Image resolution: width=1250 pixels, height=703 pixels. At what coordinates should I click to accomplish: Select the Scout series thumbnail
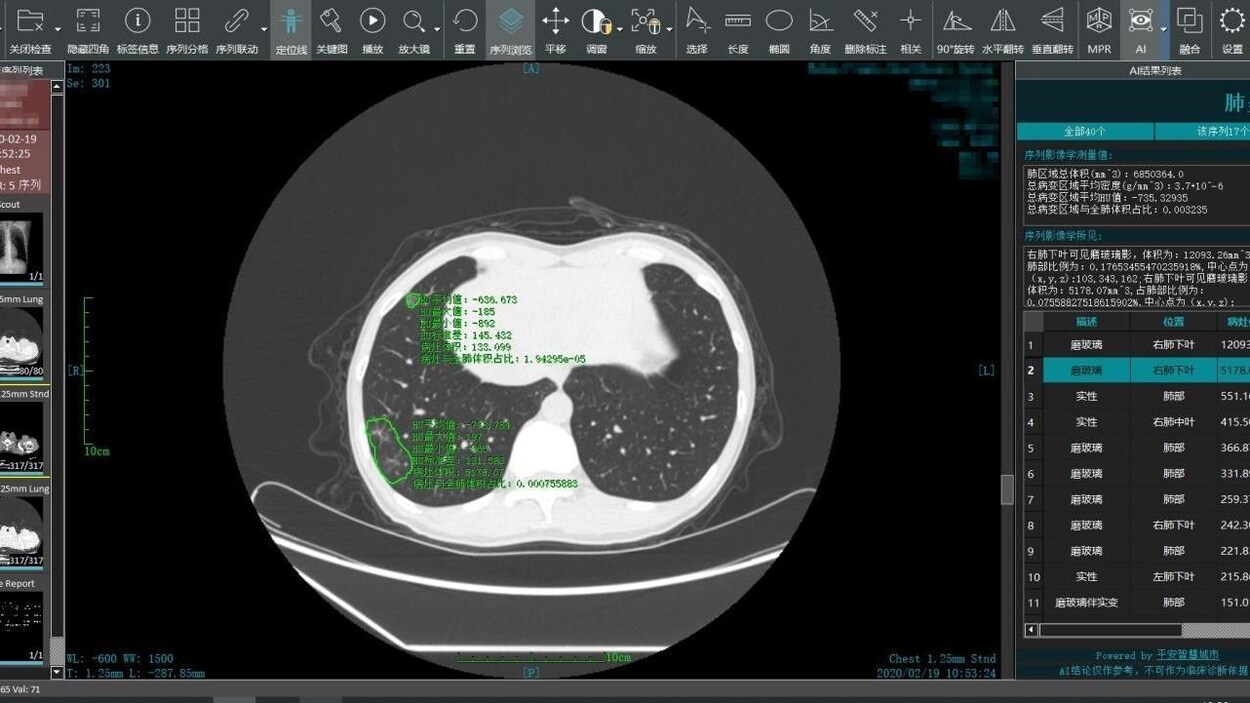(x=21, y=247)
